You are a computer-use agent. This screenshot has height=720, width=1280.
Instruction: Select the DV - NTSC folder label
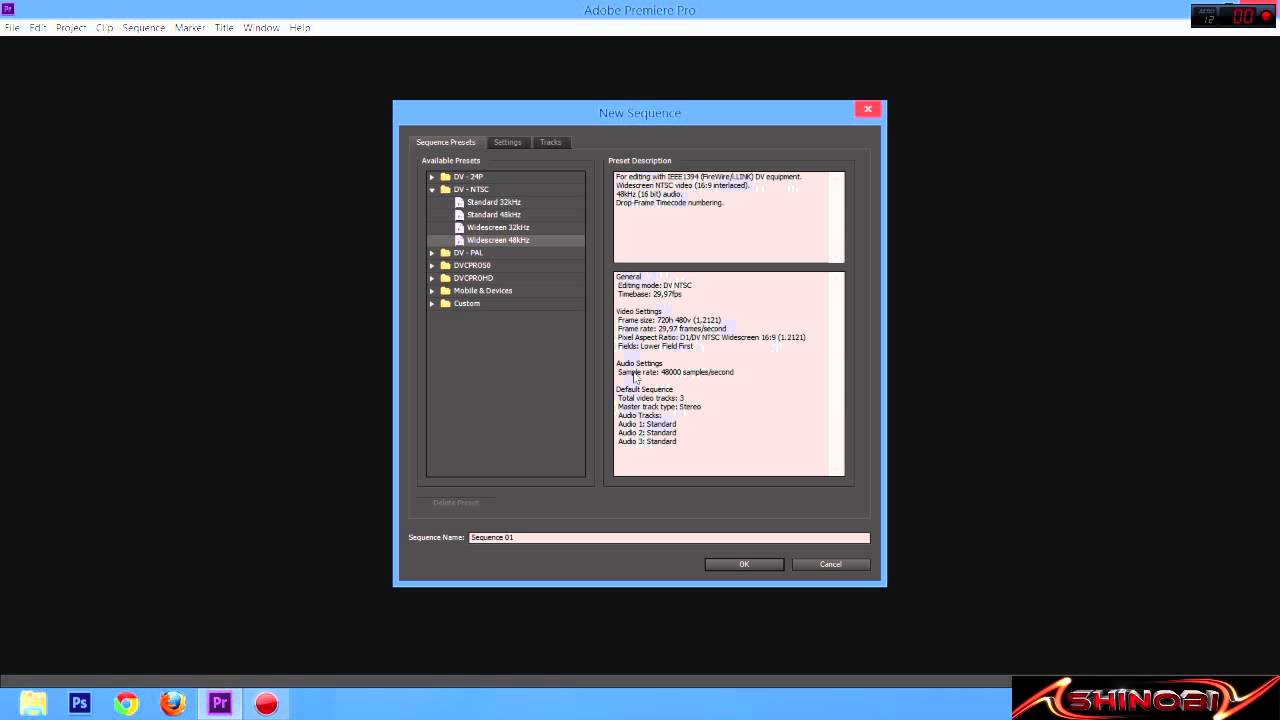[x=471, y=190]
